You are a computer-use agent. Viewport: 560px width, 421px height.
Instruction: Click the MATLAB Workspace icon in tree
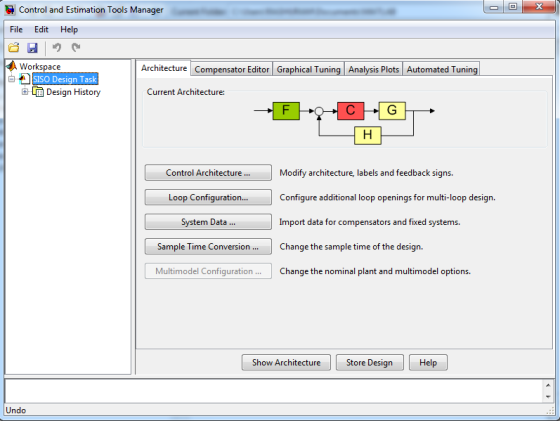(12, 66)
